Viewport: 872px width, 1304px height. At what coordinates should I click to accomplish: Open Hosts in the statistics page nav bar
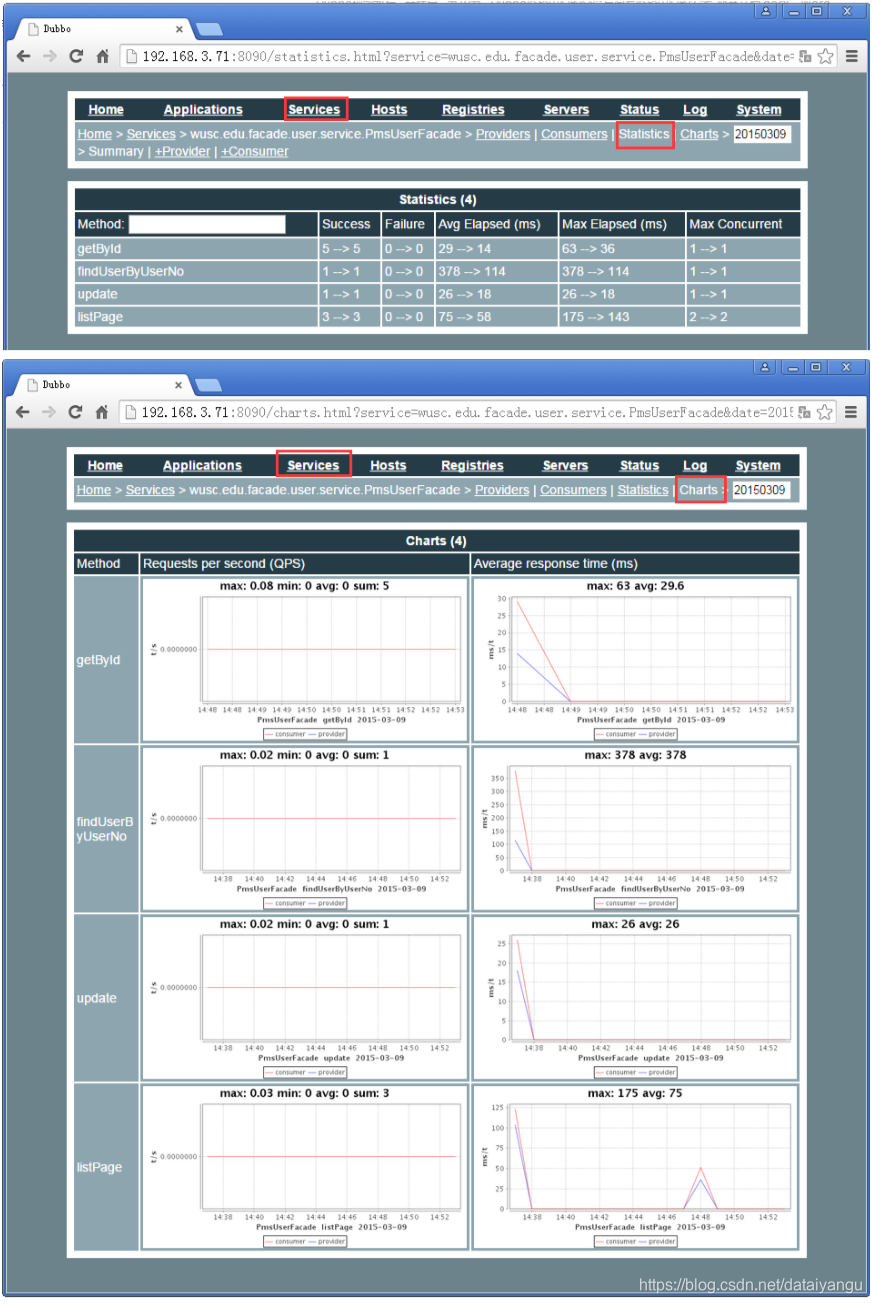click(x=389, y=110)
